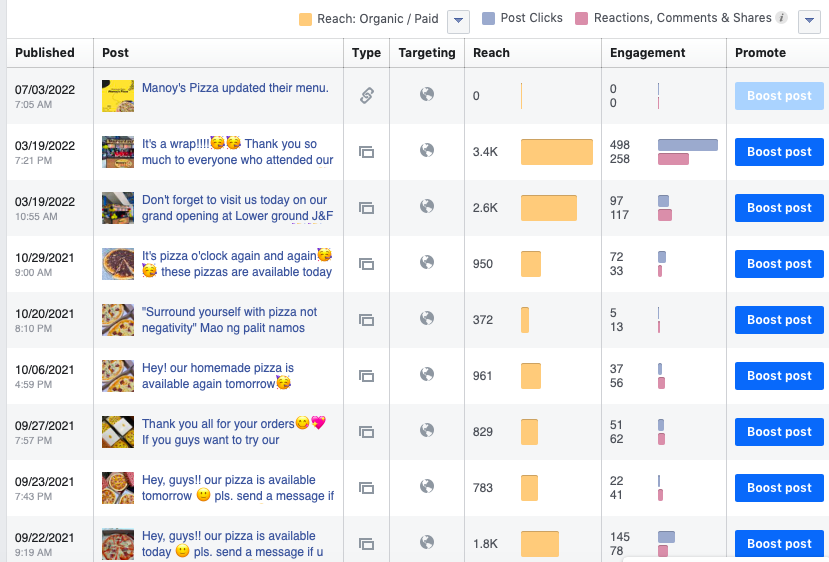Boost the "It's a wrap" post

pyautogui.click(x=779, y=152)
